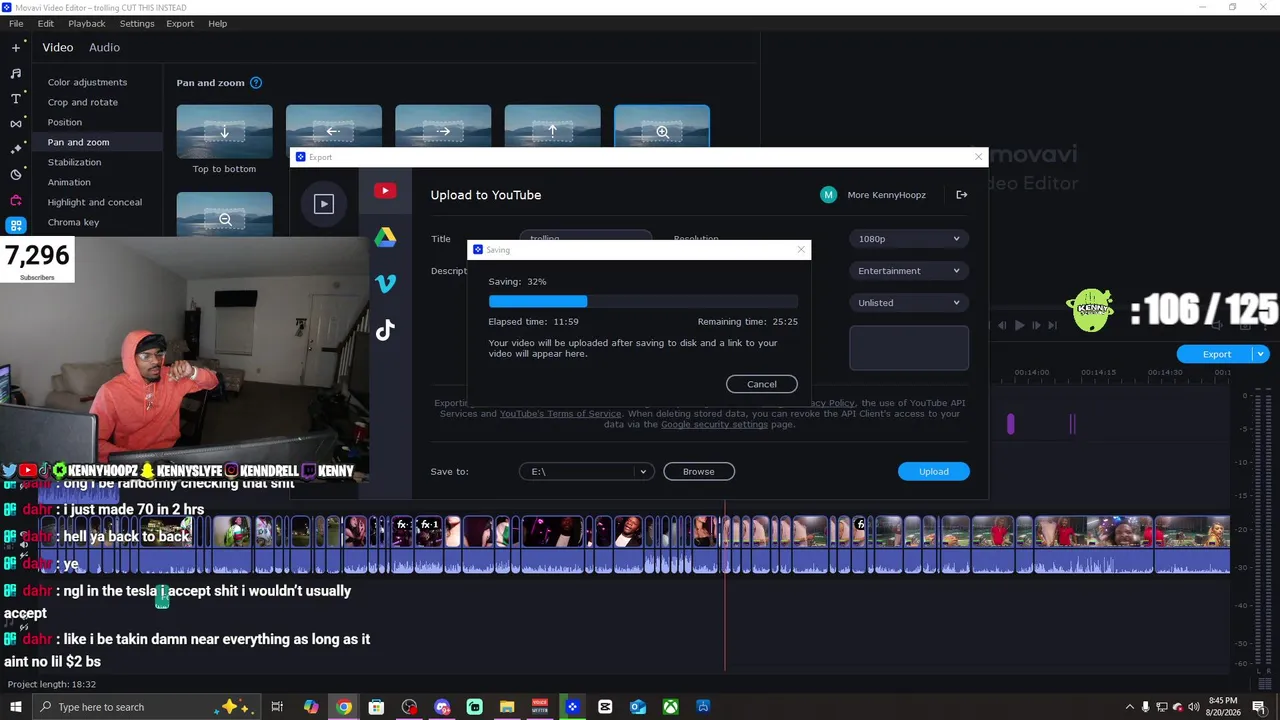Select the zoom-out magnifier pan preset thumbnail
The image size is (1280, 720).
[x=225, y=214]
